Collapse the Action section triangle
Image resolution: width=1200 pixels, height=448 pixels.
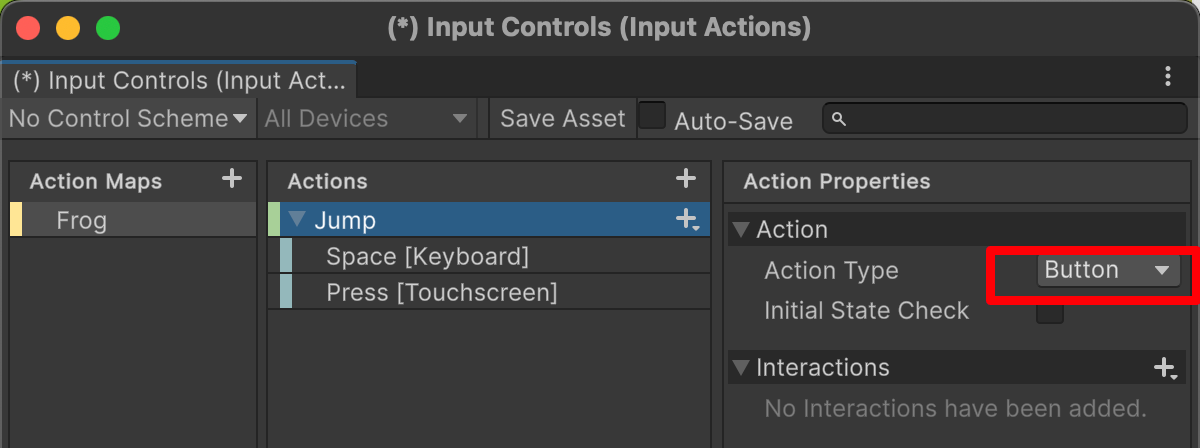click(x=740, y=230)
